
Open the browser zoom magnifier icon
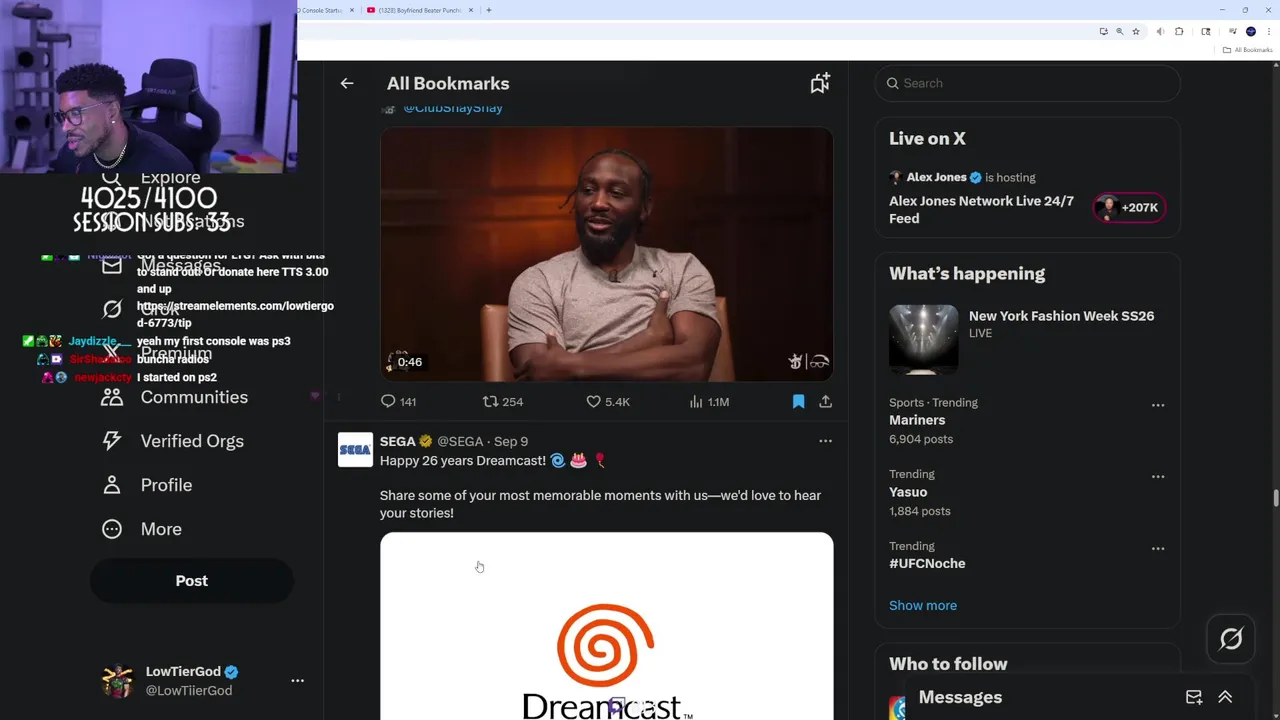[1119, 32]
